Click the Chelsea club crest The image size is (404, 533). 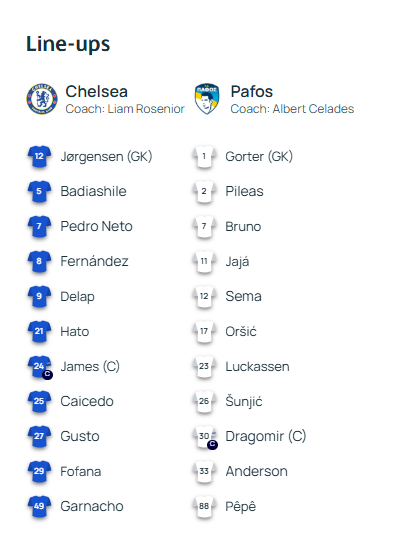[x=42, y=99]
